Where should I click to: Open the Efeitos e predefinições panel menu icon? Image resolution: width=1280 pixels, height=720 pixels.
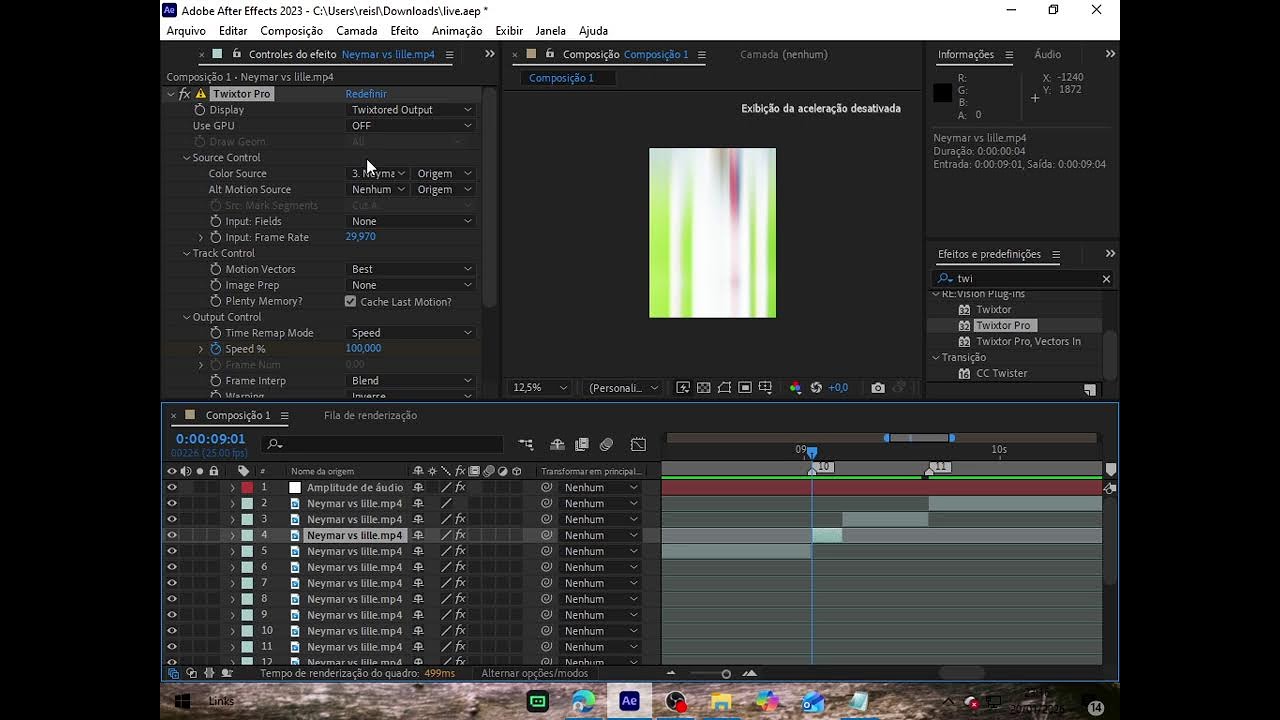[x=1056, y=254]
